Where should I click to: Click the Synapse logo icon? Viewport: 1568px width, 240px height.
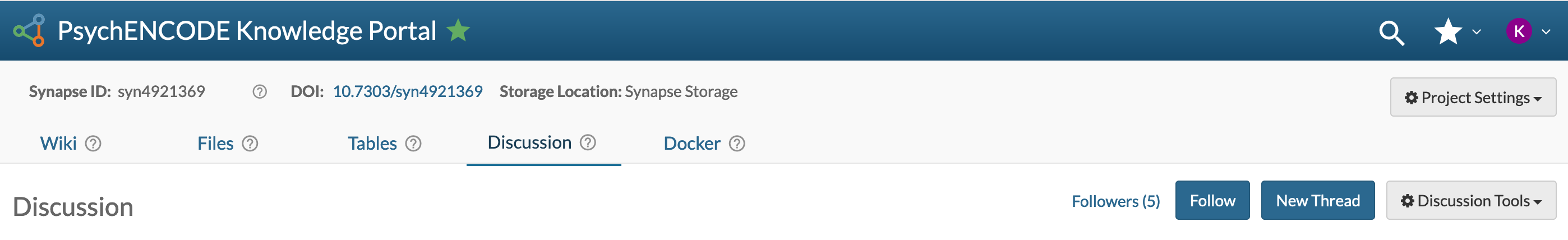(x=29, y=30)
